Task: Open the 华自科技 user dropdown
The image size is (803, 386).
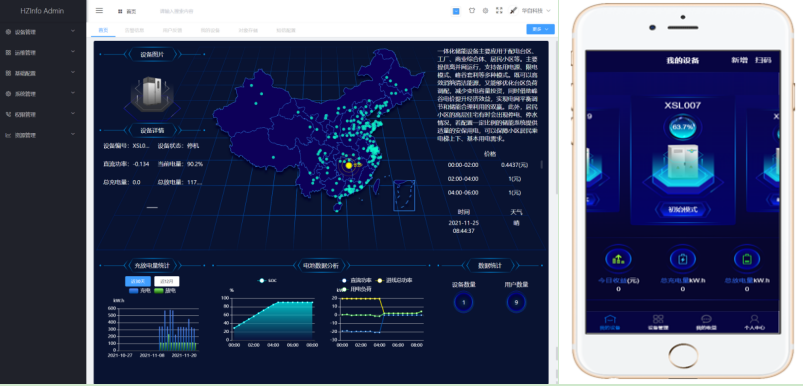Action: coord(536,10)
